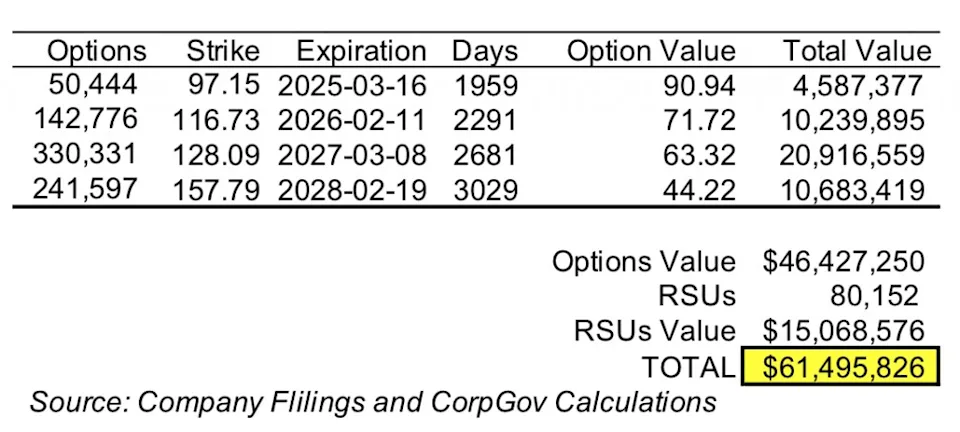Select the 2025-03-16 expiration date

(x=351, y=86)
